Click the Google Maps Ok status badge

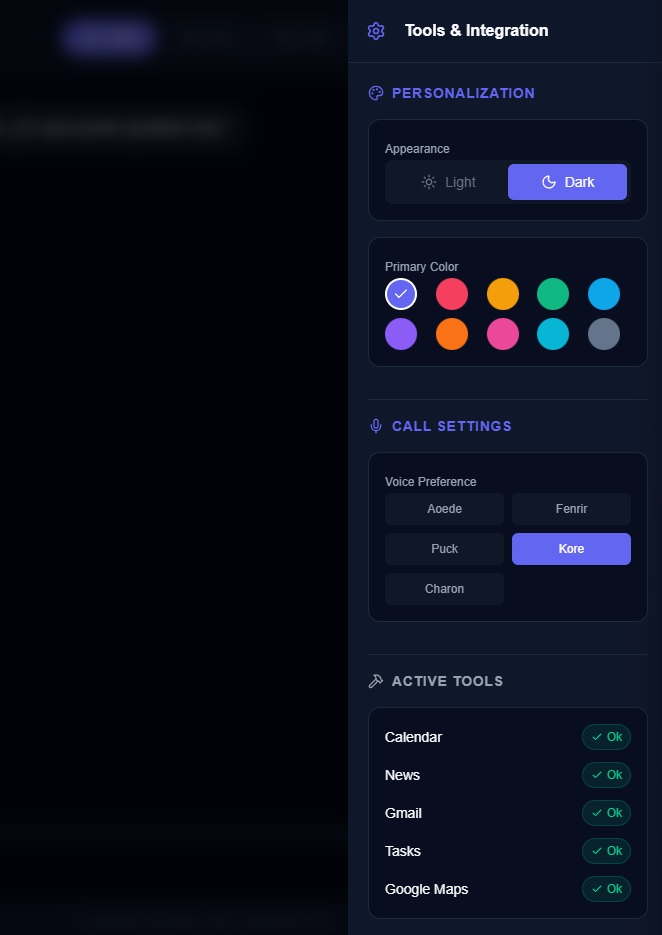point(606,889)
